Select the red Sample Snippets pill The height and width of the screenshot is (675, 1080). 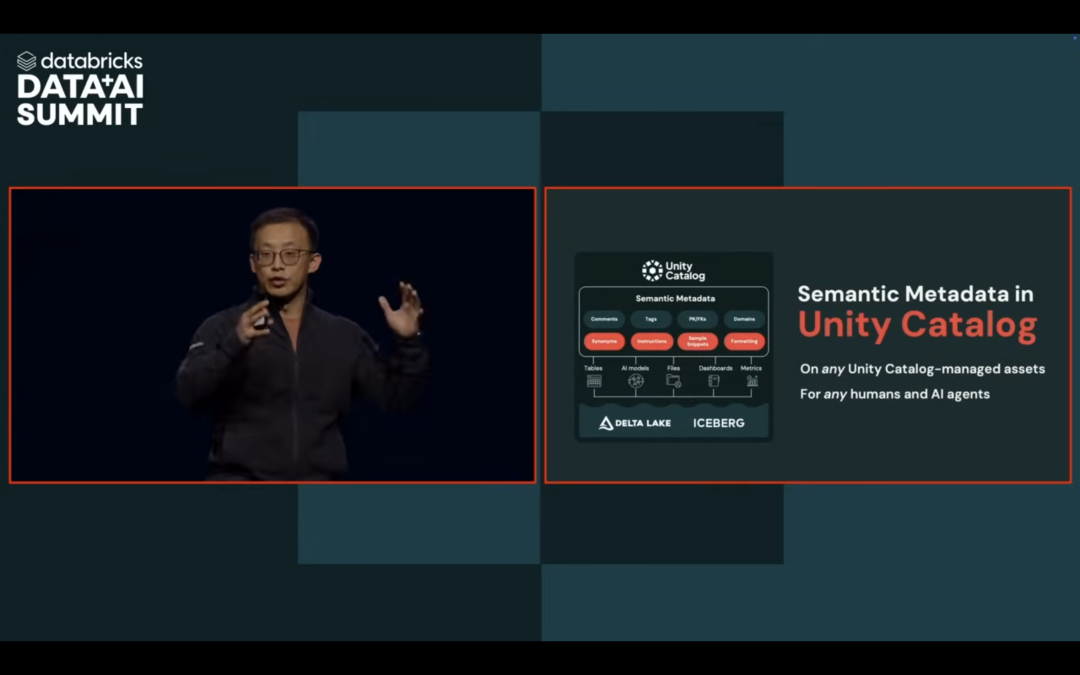click(698, 342)
